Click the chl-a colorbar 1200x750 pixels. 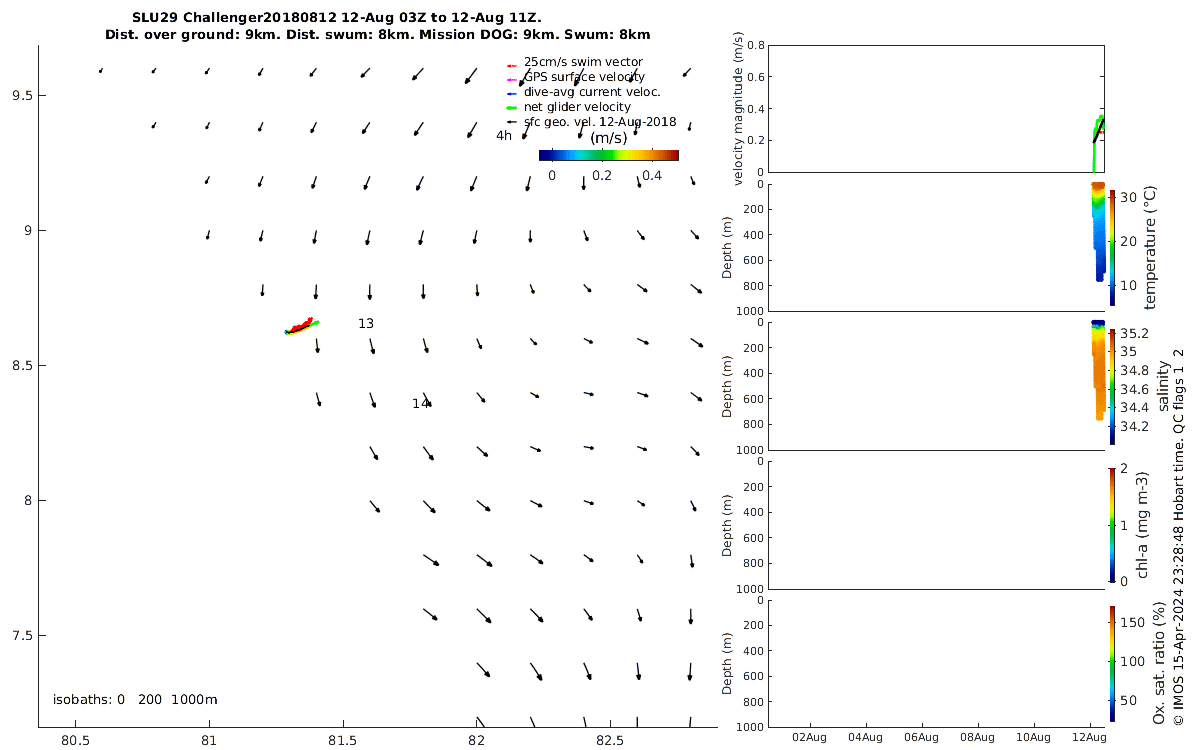pos(1112,524)
